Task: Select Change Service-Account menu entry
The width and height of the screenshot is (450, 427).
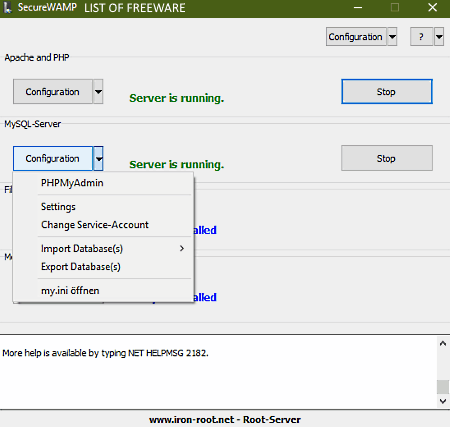Action: 103,225
